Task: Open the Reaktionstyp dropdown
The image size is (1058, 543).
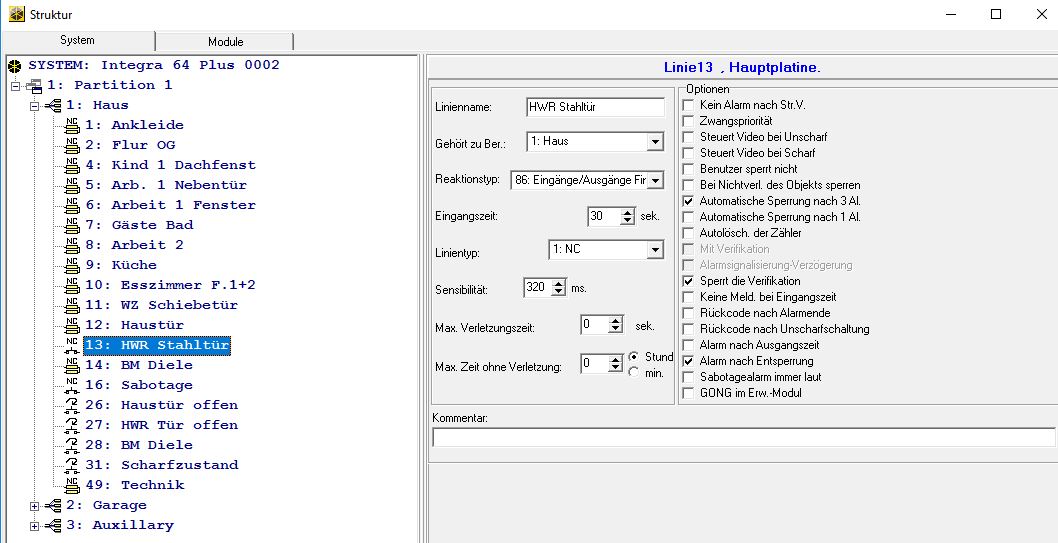Action: [x=655, y=180]
